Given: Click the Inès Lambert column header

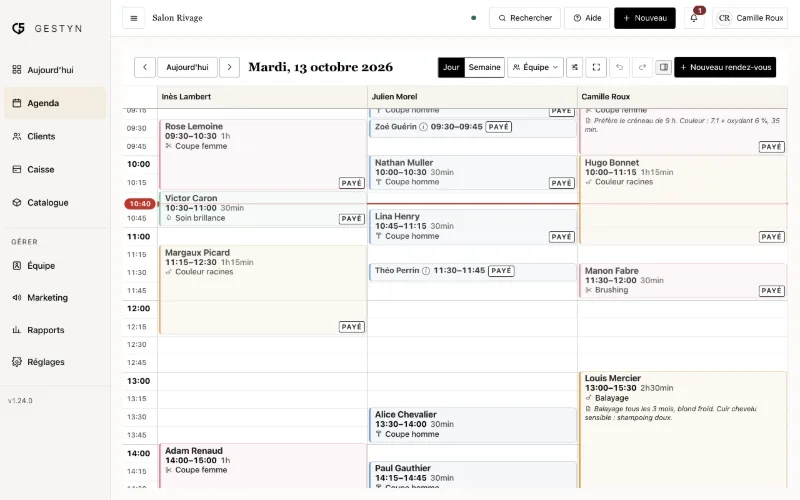Looking at the screenshot, I should (x=262, y=96).
